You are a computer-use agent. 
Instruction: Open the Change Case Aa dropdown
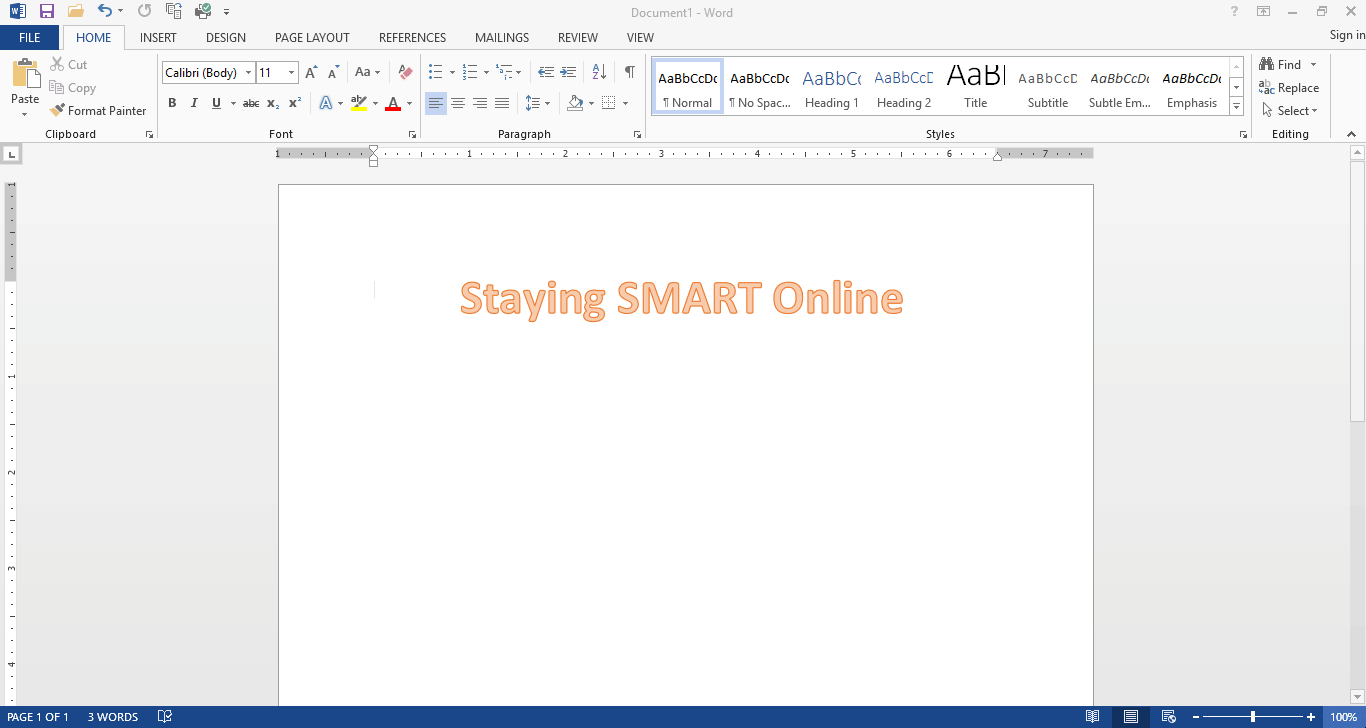[x=368, y=73]
